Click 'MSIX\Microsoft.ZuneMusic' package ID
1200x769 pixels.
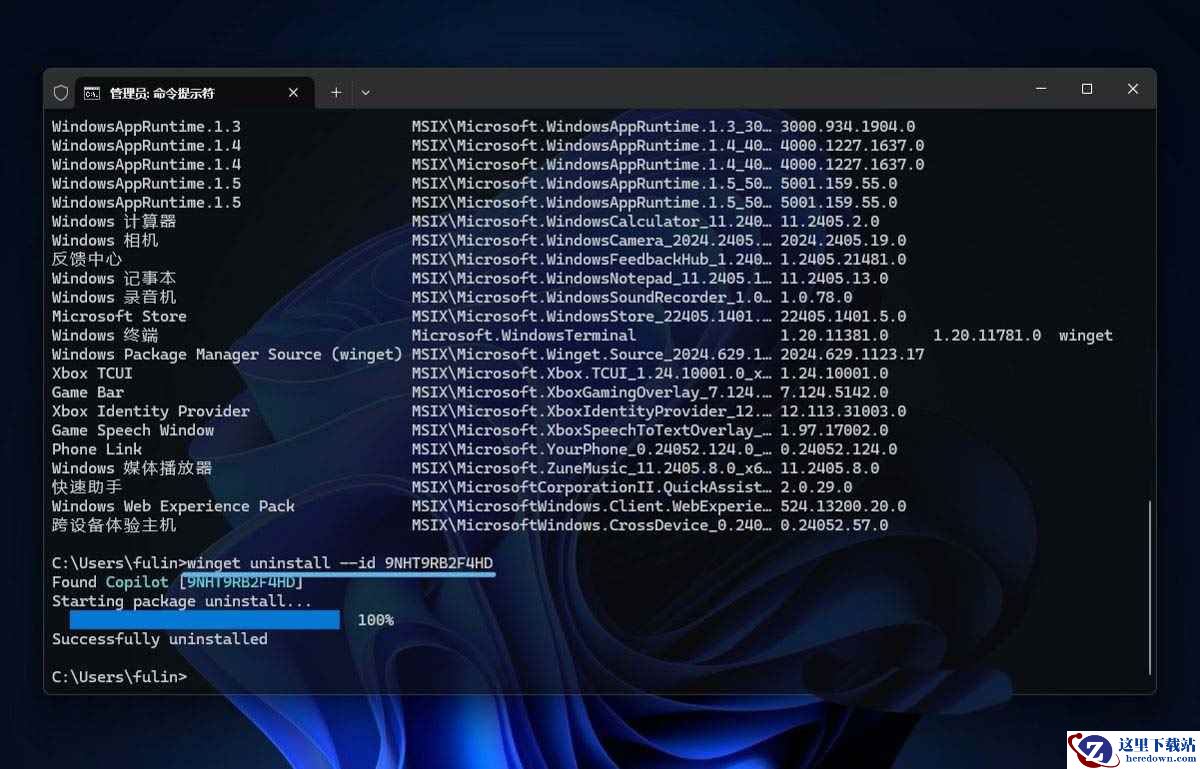point(592,468)
